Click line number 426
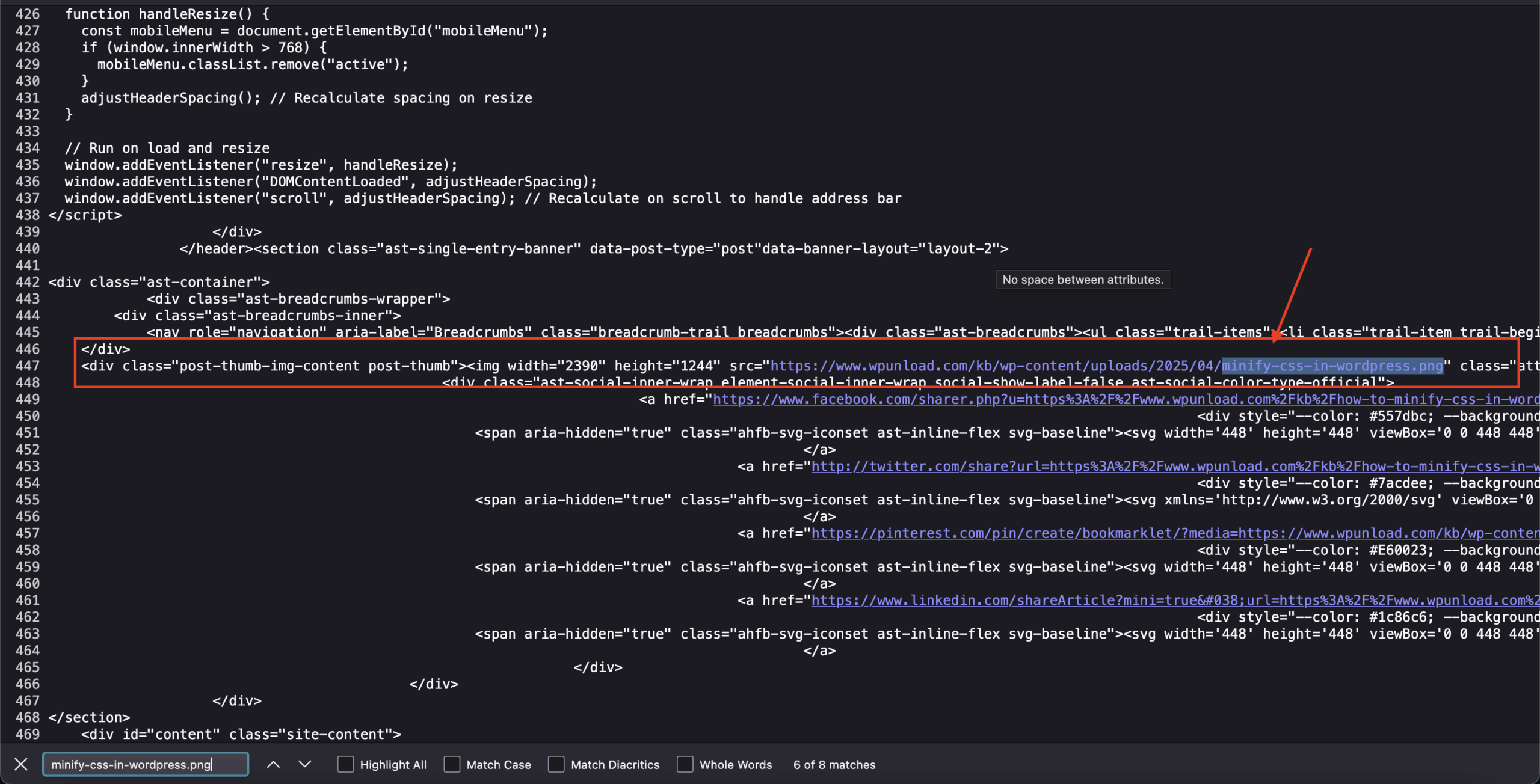Image resolution: width=1540 pixels, height=784 pixels. pos(28,14)
